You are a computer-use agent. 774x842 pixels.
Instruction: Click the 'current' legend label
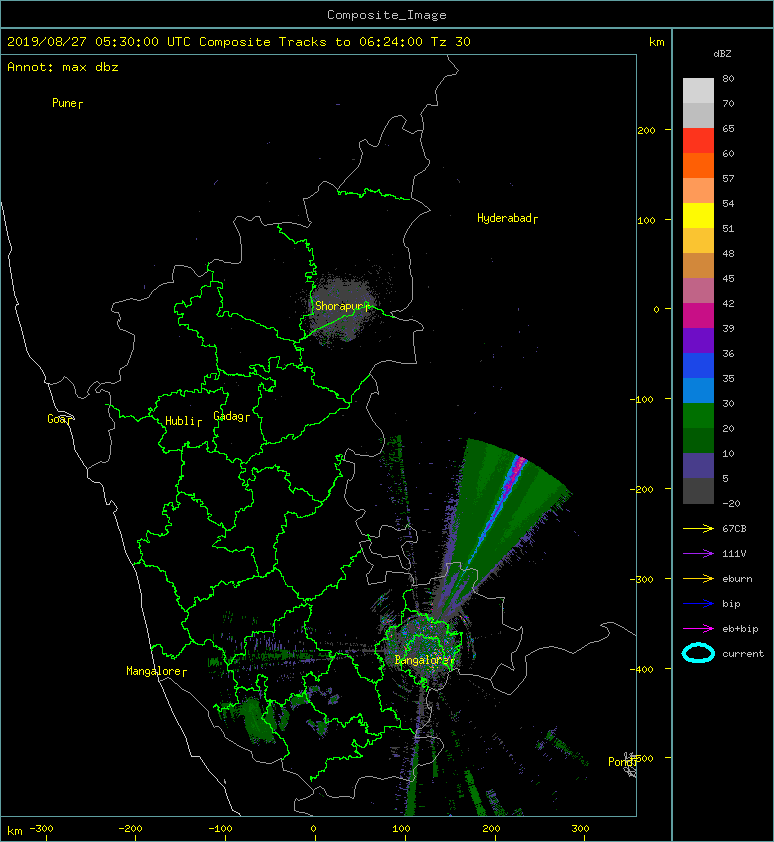click(743, 654)
